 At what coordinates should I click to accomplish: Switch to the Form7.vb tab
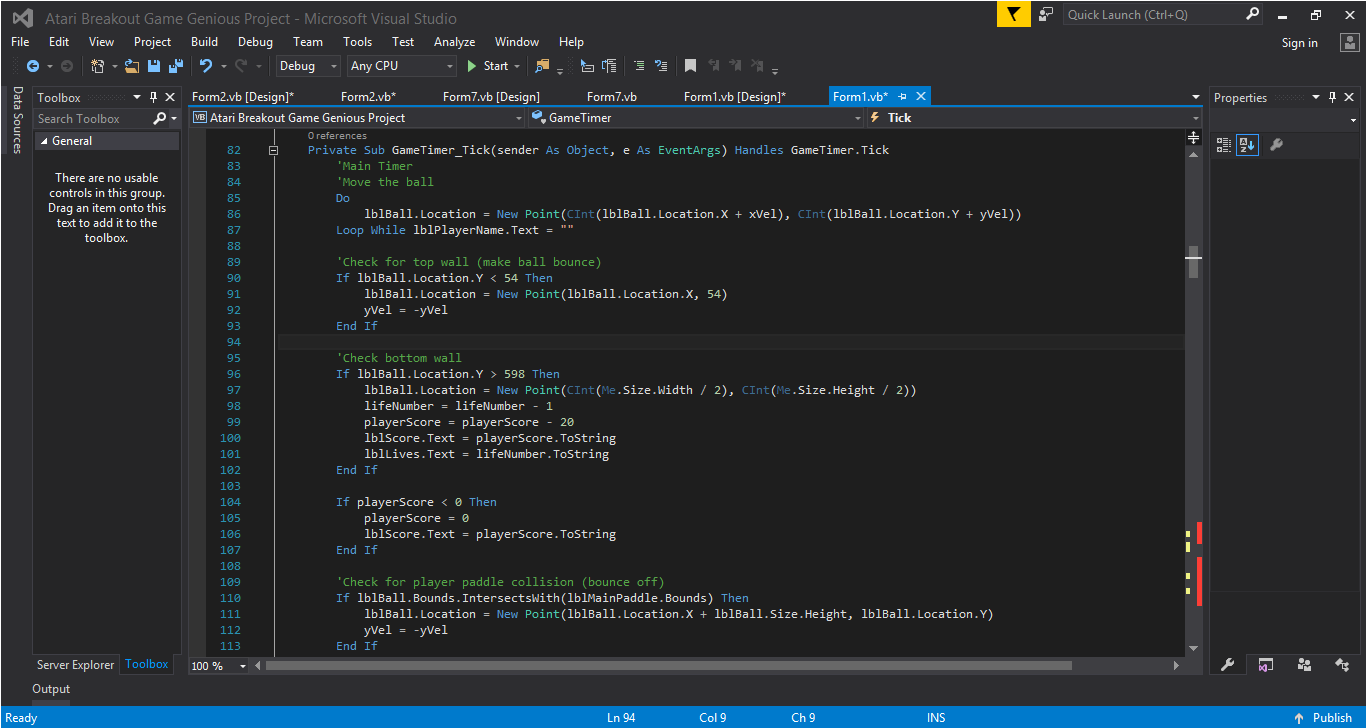612,97
